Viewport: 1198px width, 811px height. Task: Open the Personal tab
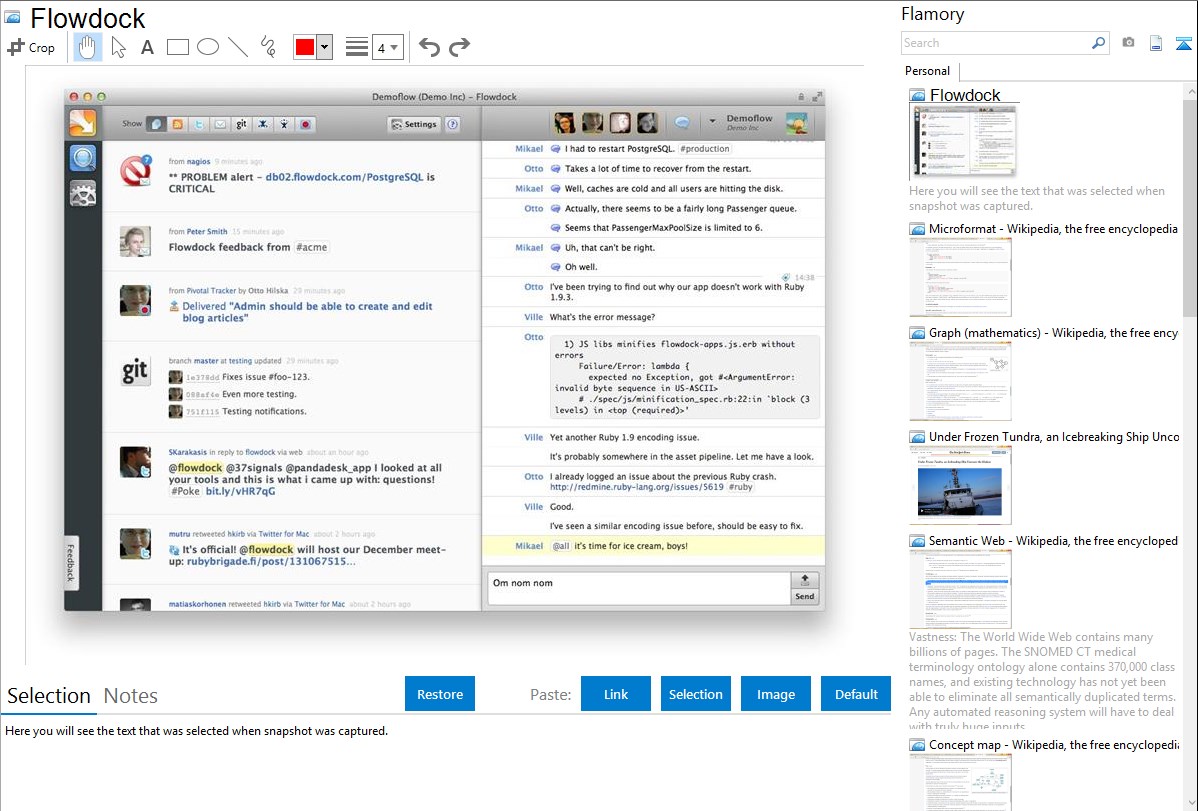(x=928, y=71)
